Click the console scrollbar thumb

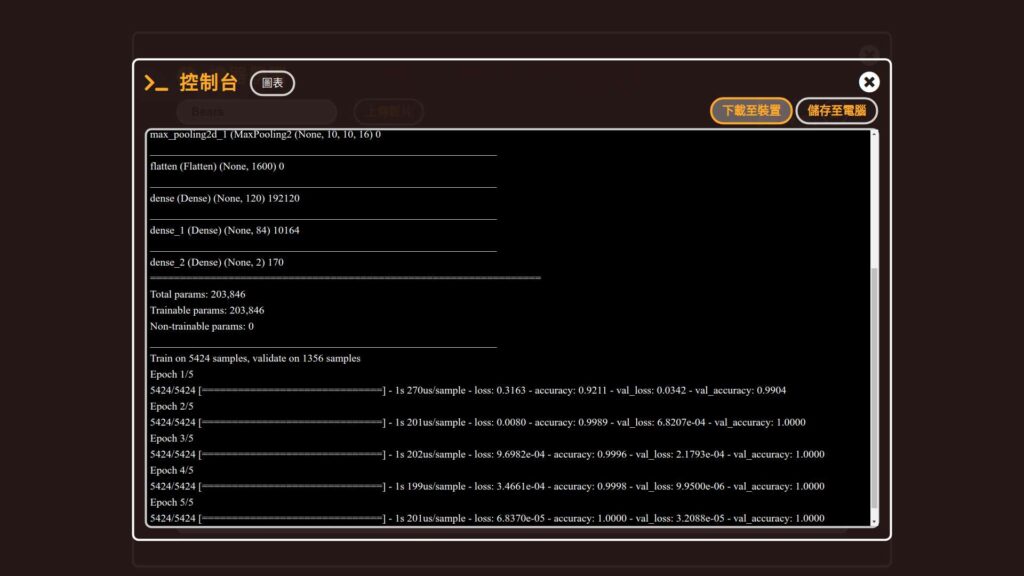[x=875, y=390]
